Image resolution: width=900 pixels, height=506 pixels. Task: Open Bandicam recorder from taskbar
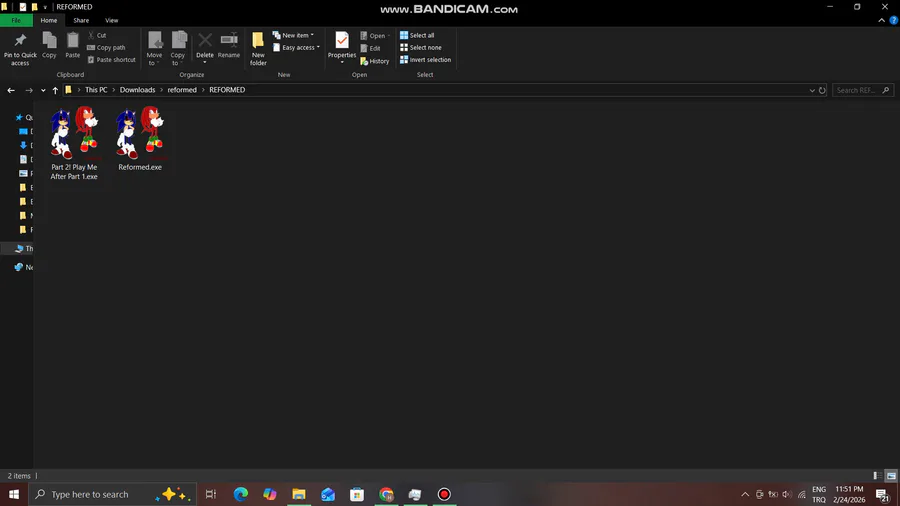pos(444,494)
